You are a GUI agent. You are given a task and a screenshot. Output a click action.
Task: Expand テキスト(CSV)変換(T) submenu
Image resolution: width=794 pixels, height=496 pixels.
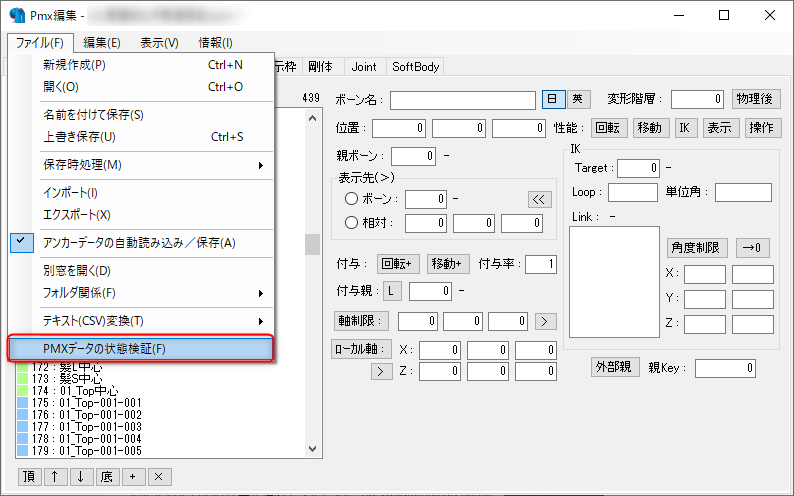tap(156, 321)
